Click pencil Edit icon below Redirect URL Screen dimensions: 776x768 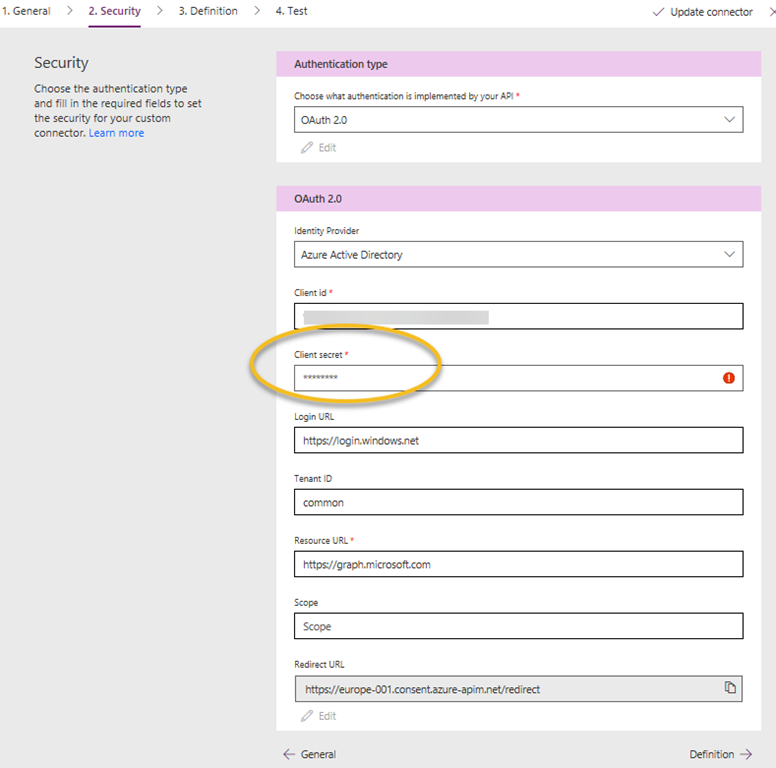pyautogui.click(x=307, y=716)
